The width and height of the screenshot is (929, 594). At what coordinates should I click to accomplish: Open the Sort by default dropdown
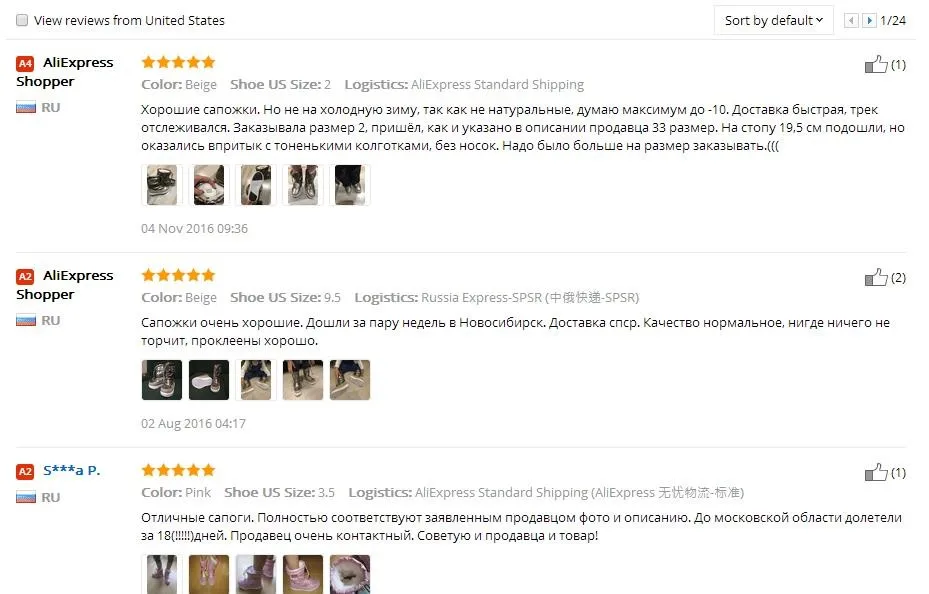[774, 21]
